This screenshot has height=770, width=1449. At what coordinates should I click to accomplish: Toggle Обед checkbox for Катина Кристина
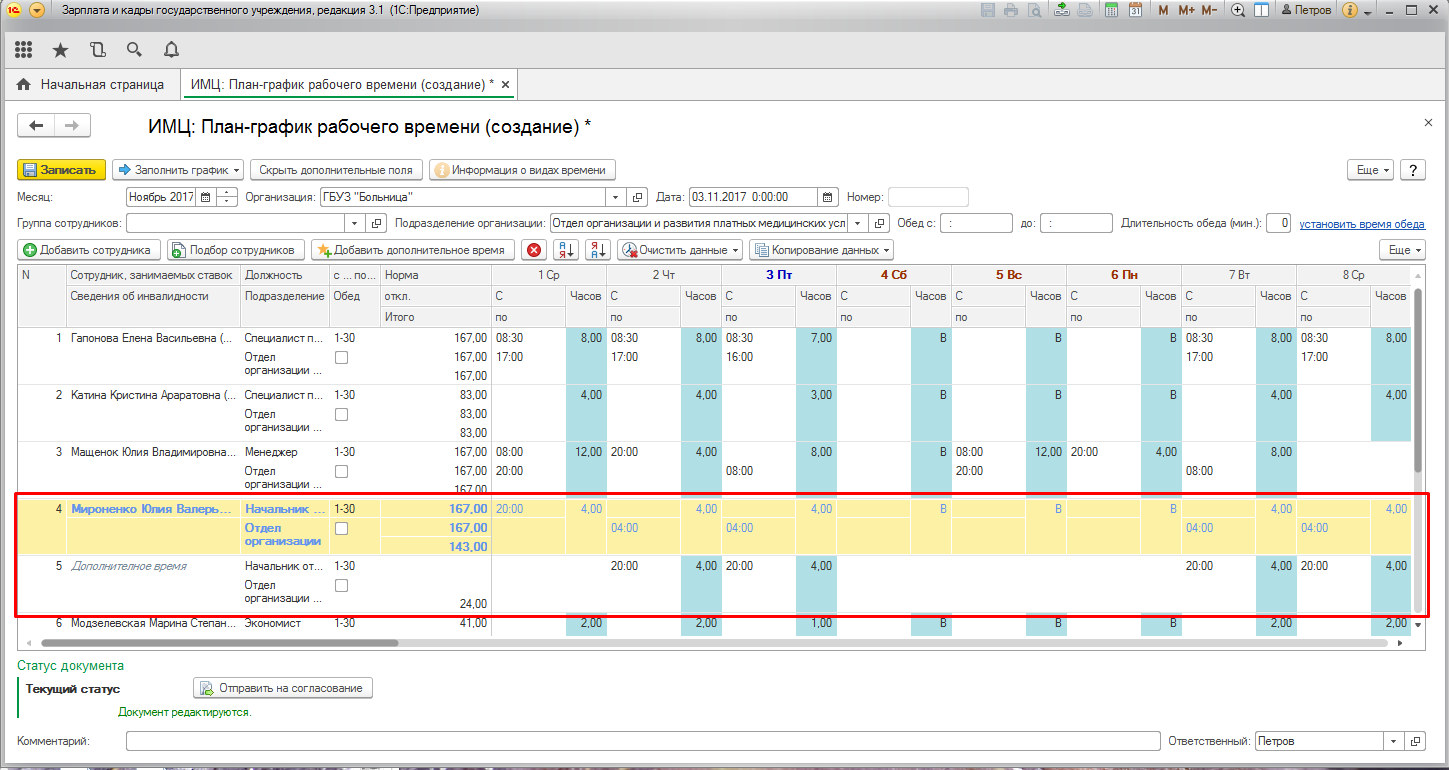[341, 414]
